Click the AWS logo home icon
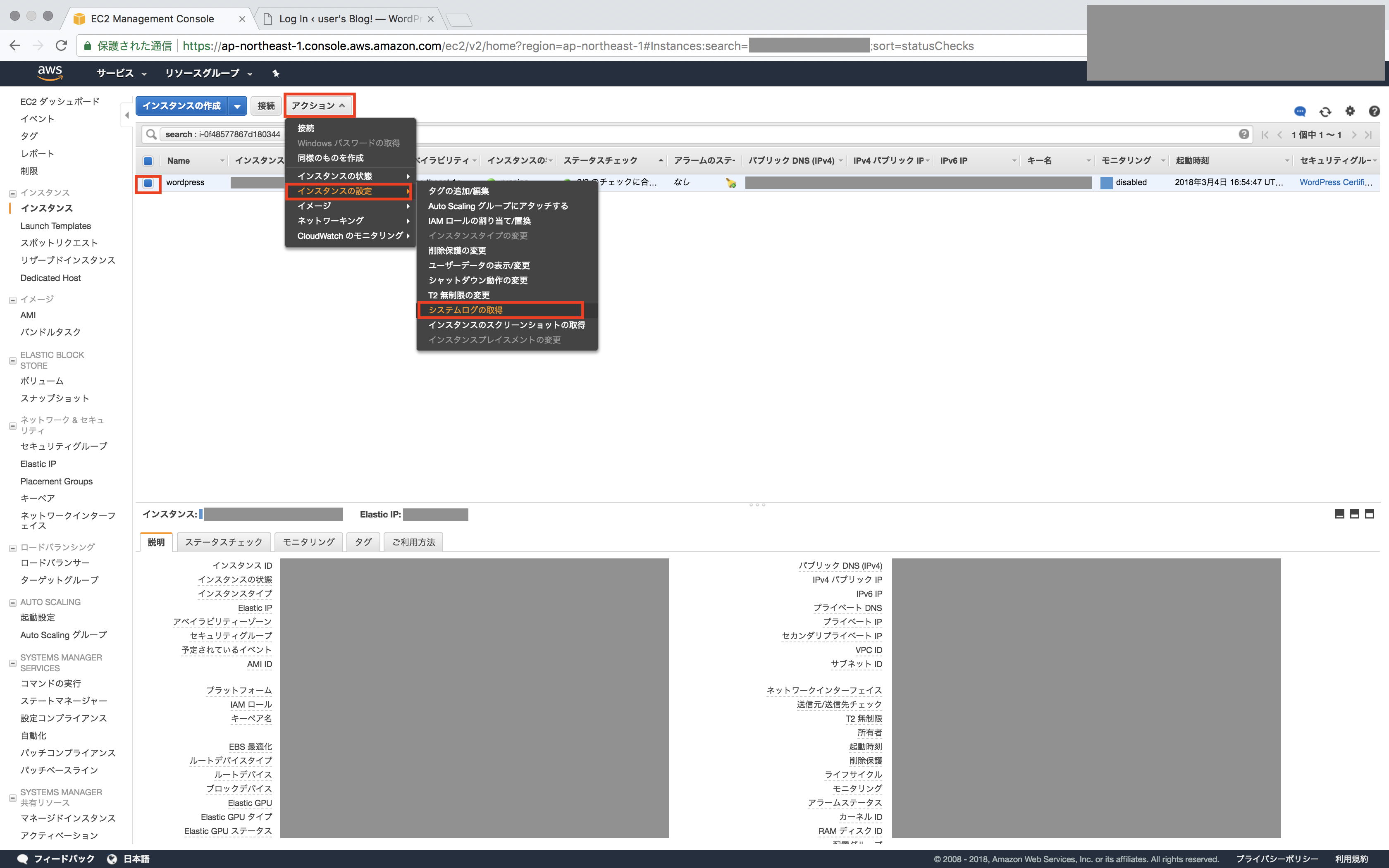 click(x=50, y=73)
